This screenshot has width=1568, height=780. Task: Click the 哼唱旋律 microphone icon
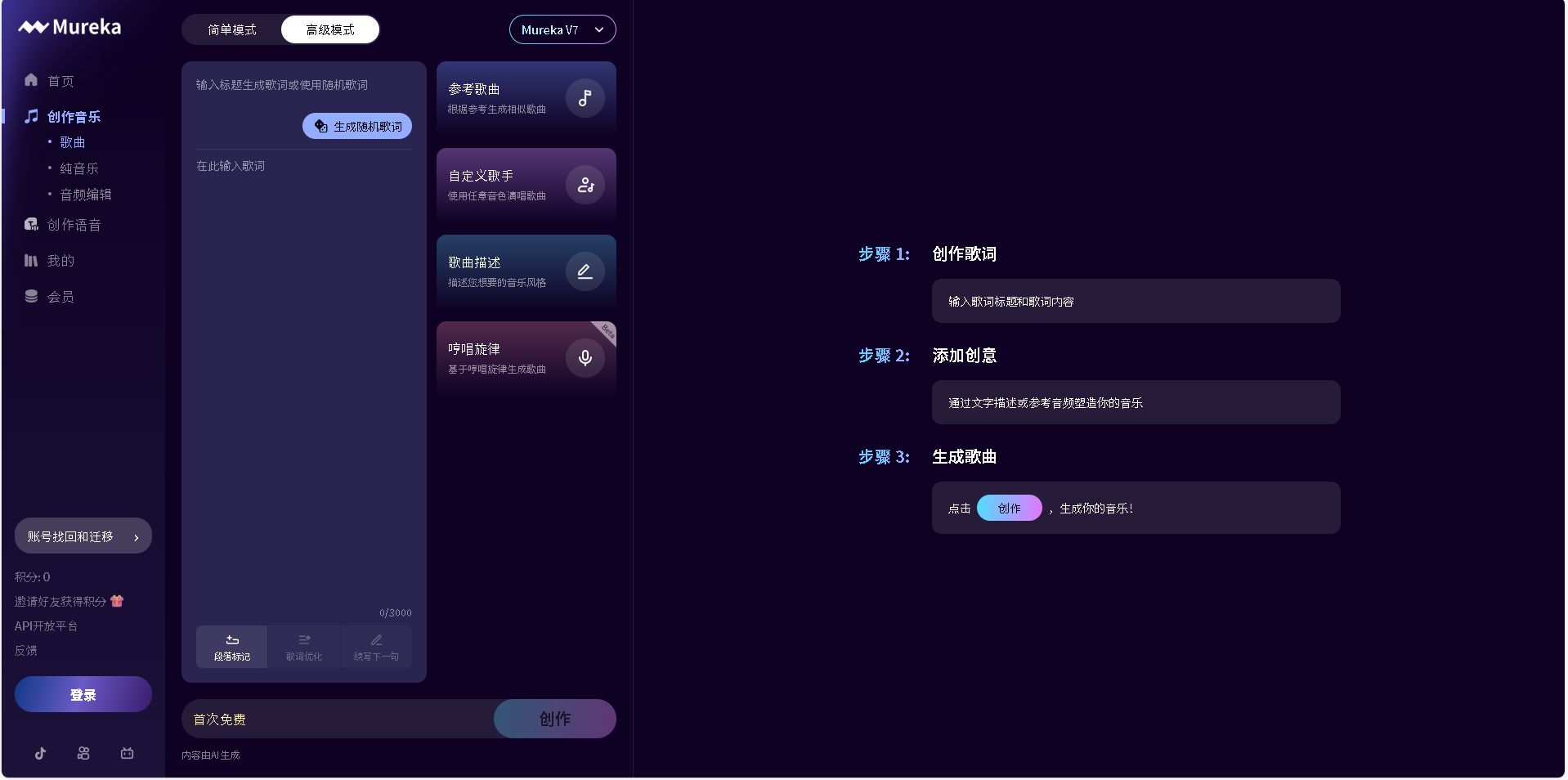click(x=585, y=357)
